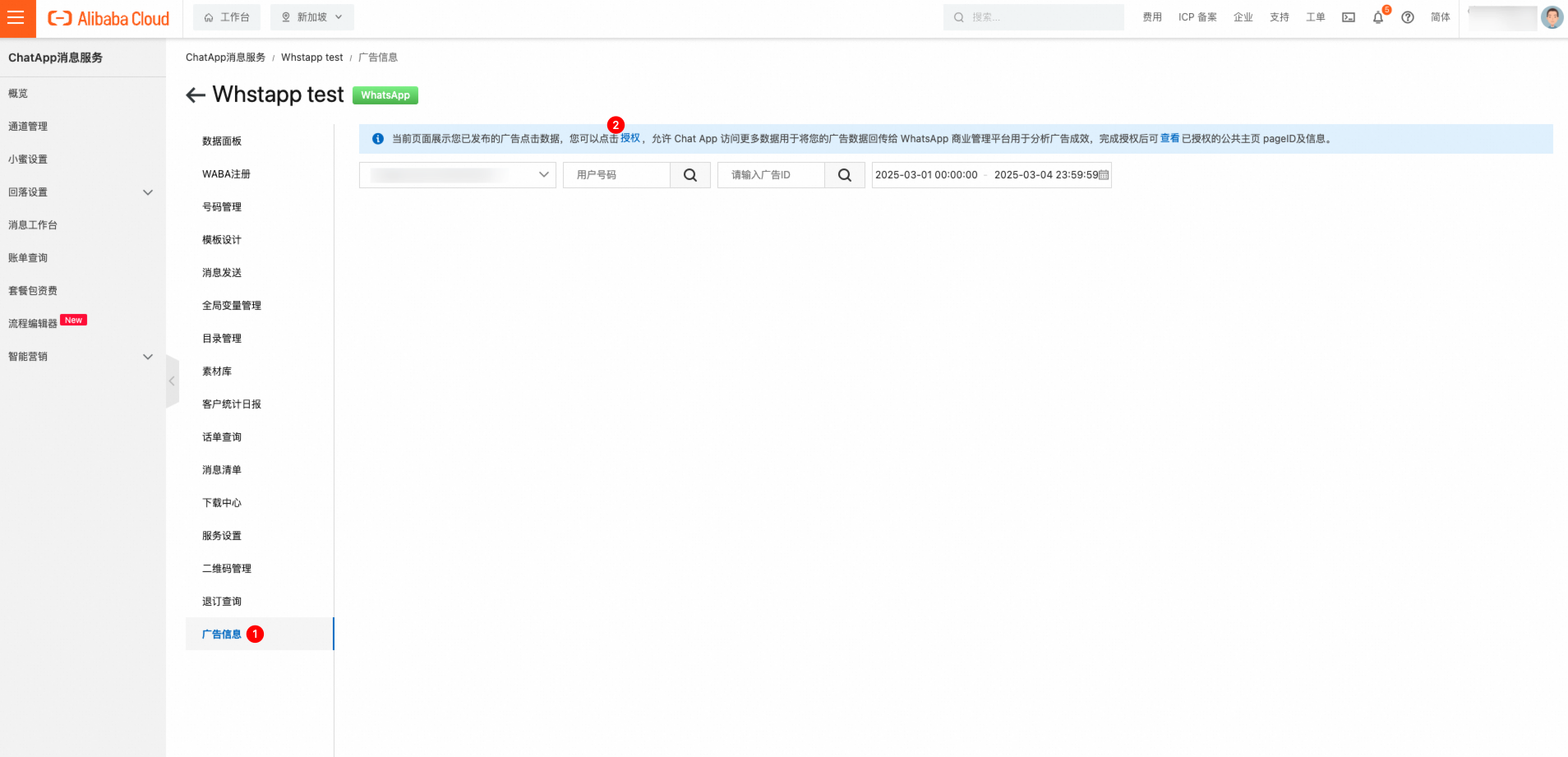Viewport: 1568px width, 757px height.
Task: Select the 客户统计日报 tab
Action: click(260, 404)
